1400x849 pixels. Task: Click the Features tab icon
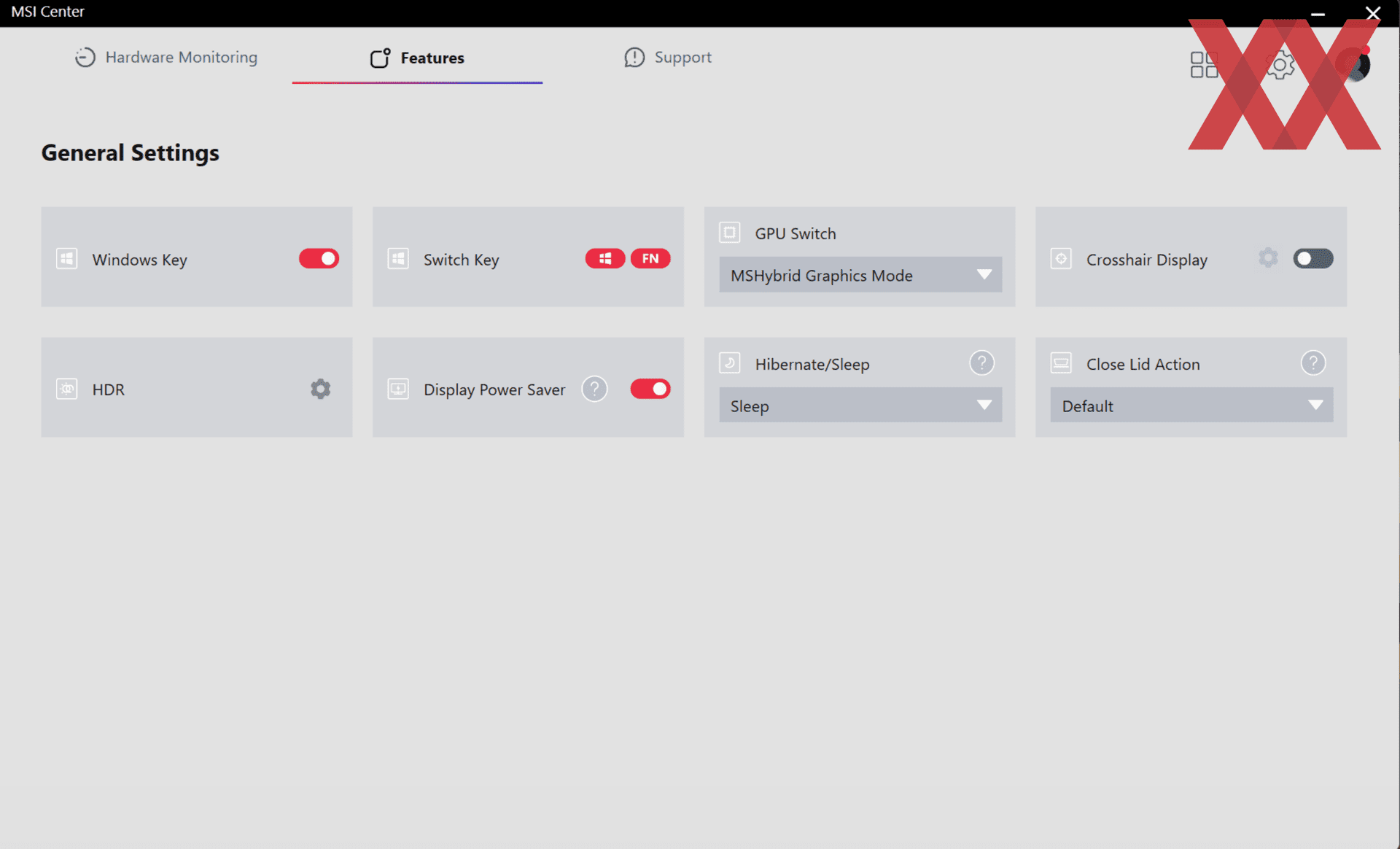380,58
